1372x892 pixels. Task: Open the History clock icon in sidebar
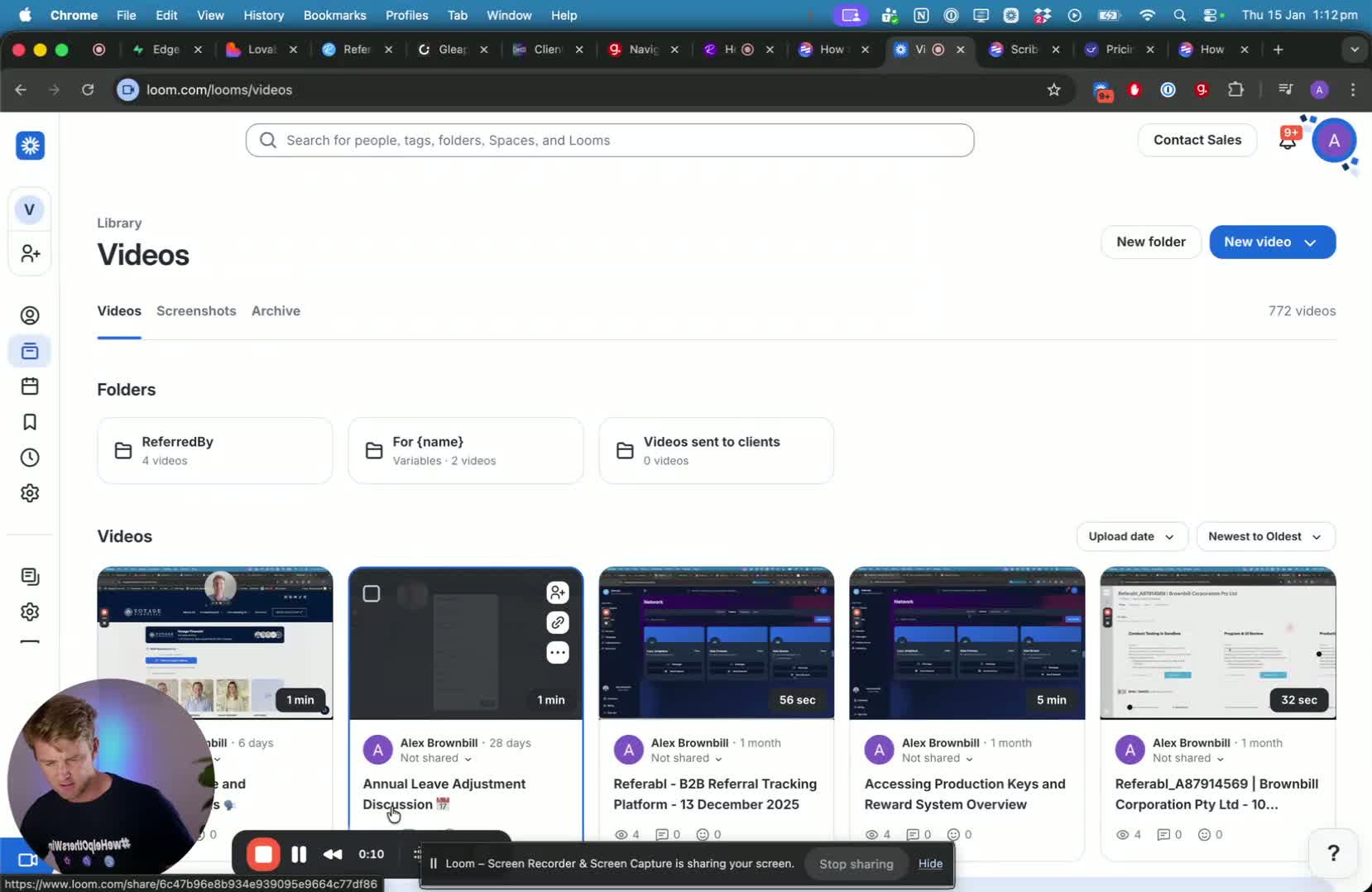pyautogui.click(x=30, y=458)
